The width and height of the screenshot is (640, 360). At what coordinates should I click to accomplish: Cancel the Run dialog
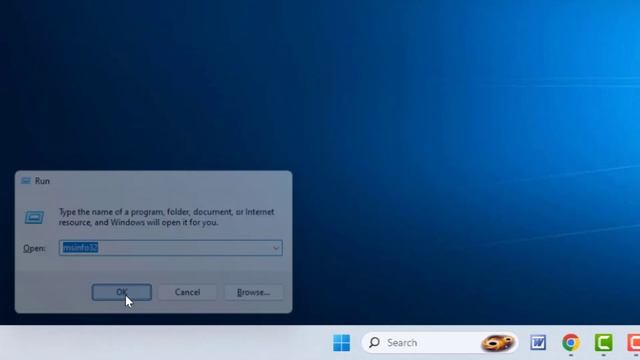pyautogui.click(x=187, y=292)
